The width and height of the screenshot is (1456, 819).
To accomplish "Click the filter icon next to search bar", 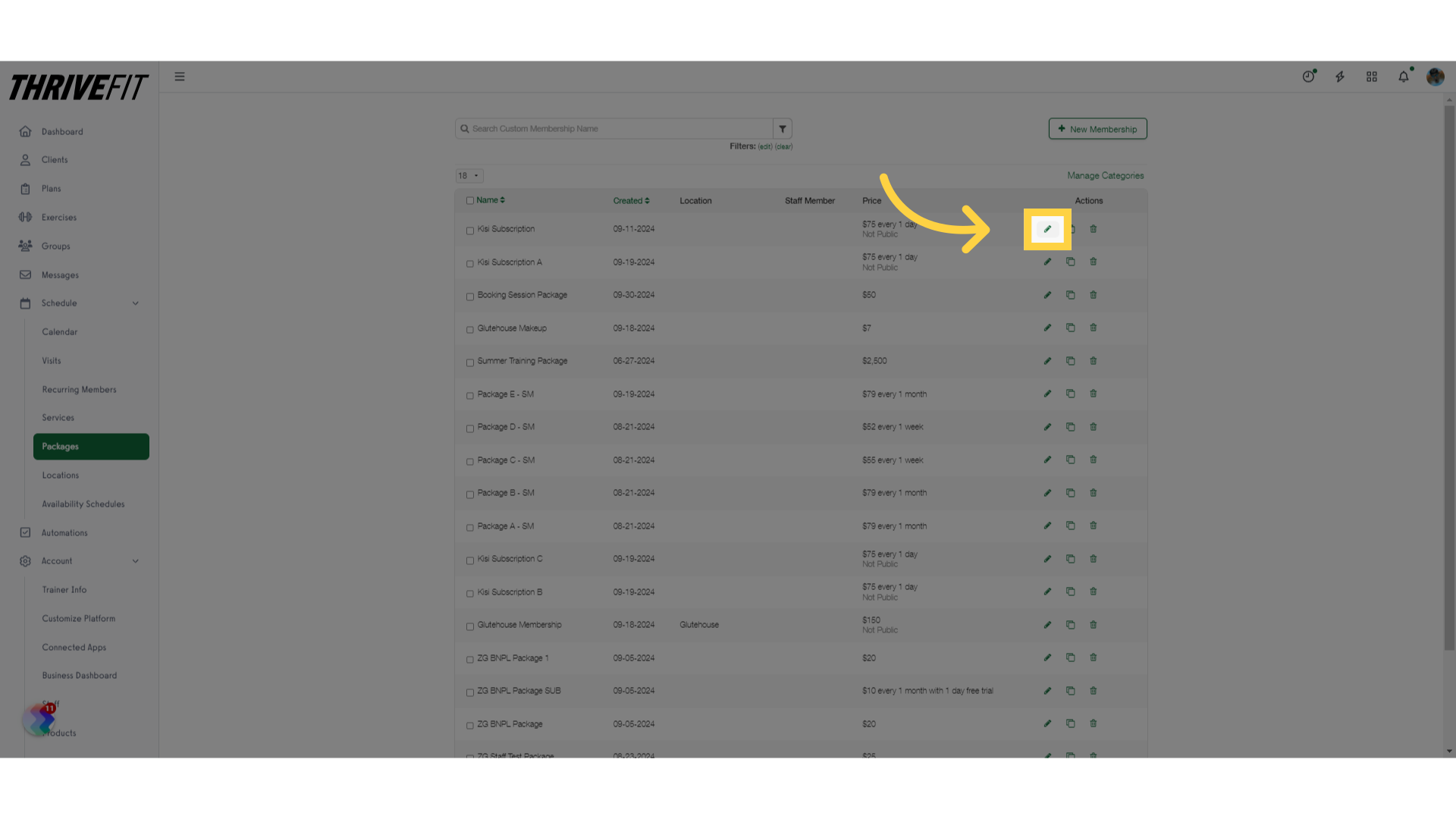I will tap(783, 128).
